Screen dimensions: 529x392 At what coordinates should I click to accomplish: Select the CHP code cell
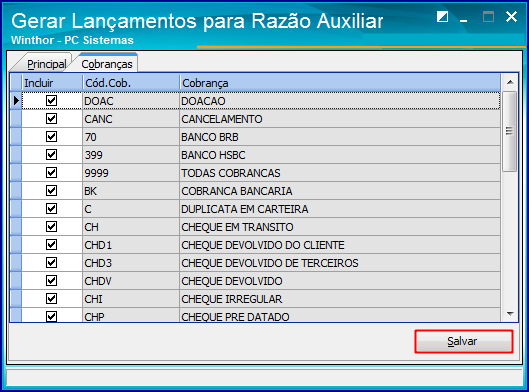[x=131, y=315]
